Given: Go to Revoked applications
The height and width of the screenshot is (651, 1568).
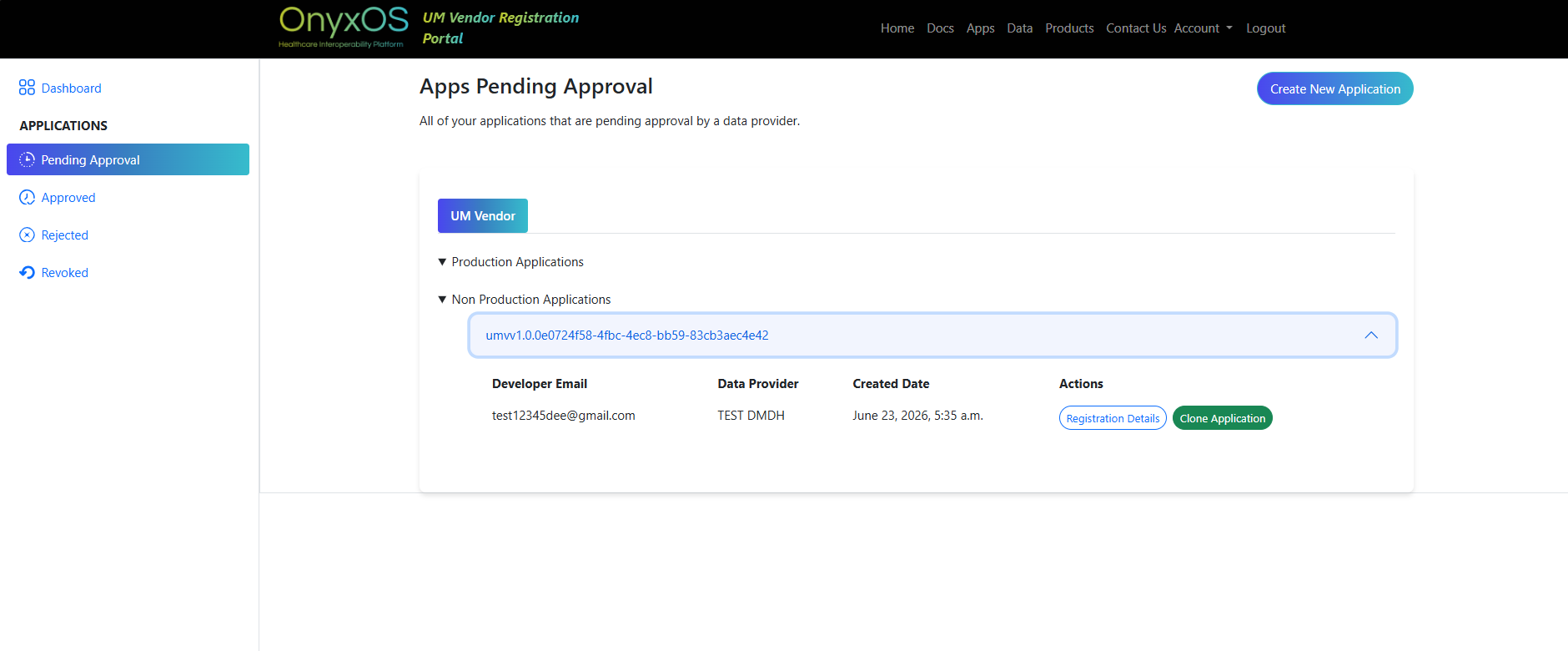Looking at the screenshot, I should 65,272.
